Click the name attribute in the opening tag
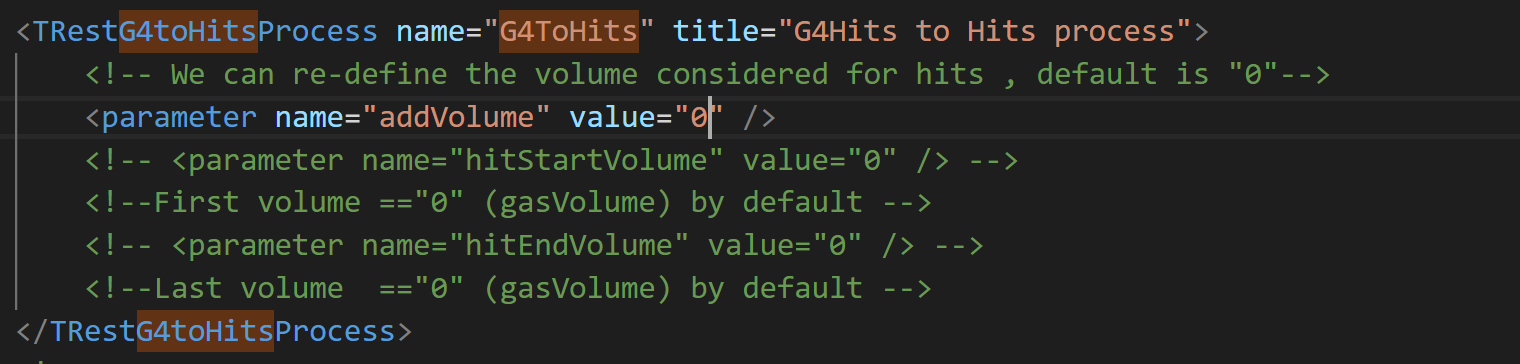This screenshot has width=1520, height=364. pyautogui.click(x=430, y=31)
